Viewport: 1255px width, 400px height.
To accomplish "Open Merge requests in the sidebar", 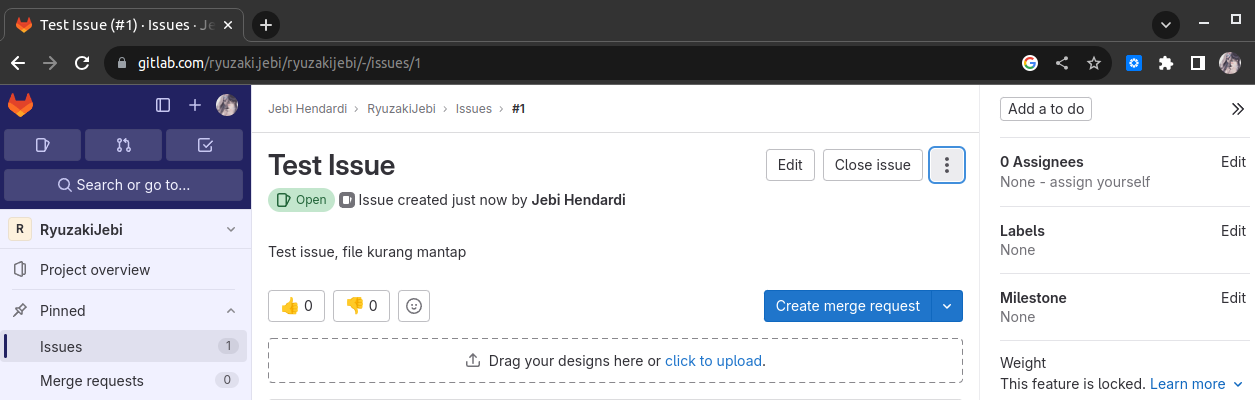I will pyautogui.click(x=92, y=381).
